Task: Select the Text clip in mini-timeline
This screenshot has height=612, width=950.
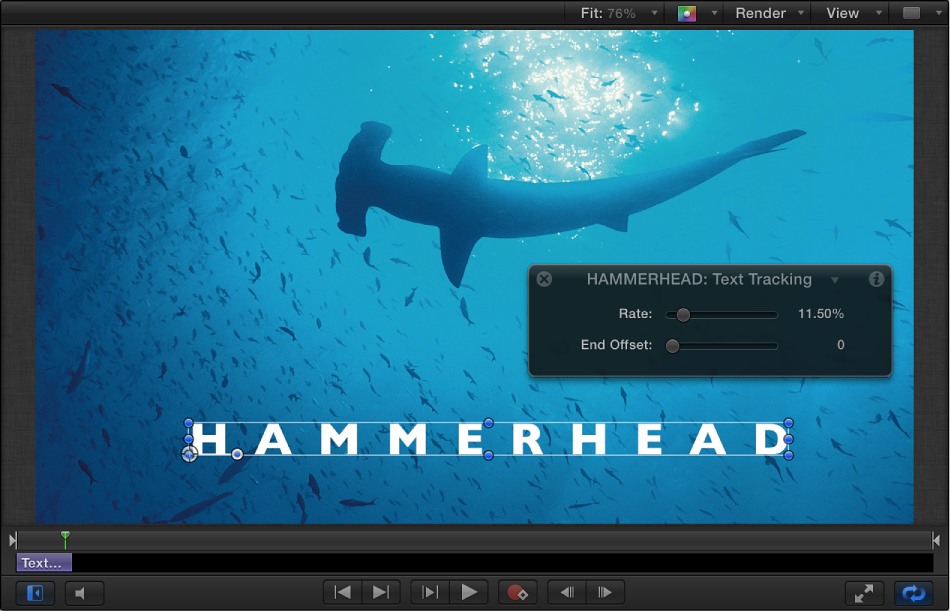Action: point(43,563)
